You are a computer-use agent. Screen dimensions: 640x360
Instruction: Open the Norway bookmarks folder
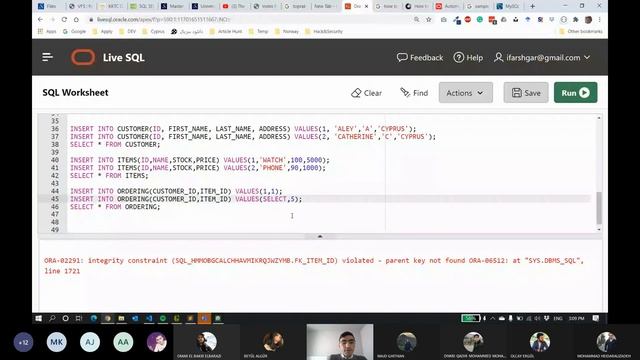(287, 31)
